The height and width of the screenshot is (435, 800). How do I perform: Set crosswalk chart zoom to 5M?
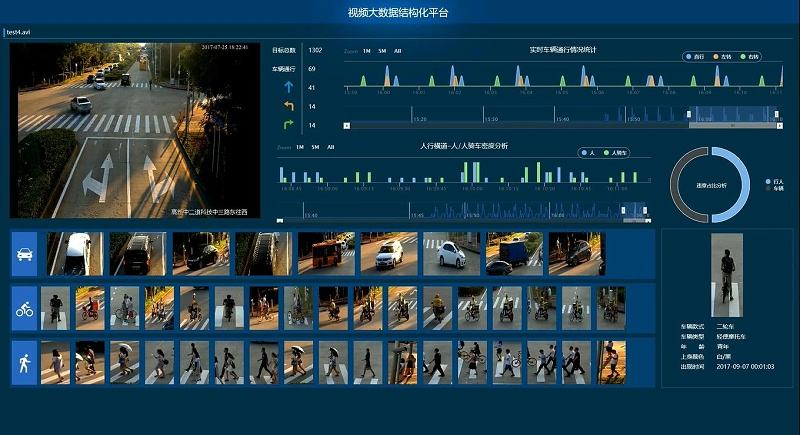point(316,147)
